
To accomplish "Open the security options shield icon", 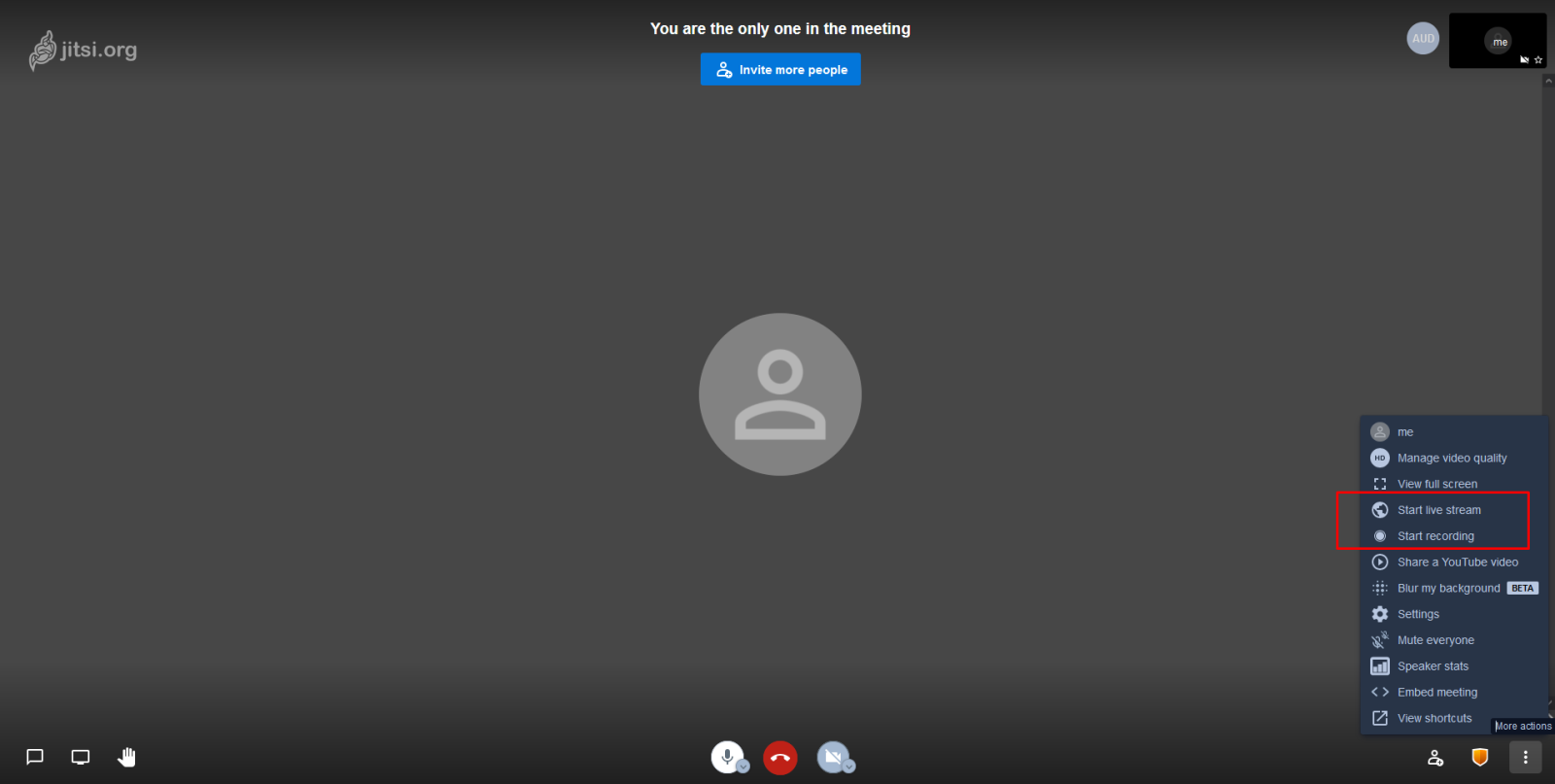I will click(1479, 757).
